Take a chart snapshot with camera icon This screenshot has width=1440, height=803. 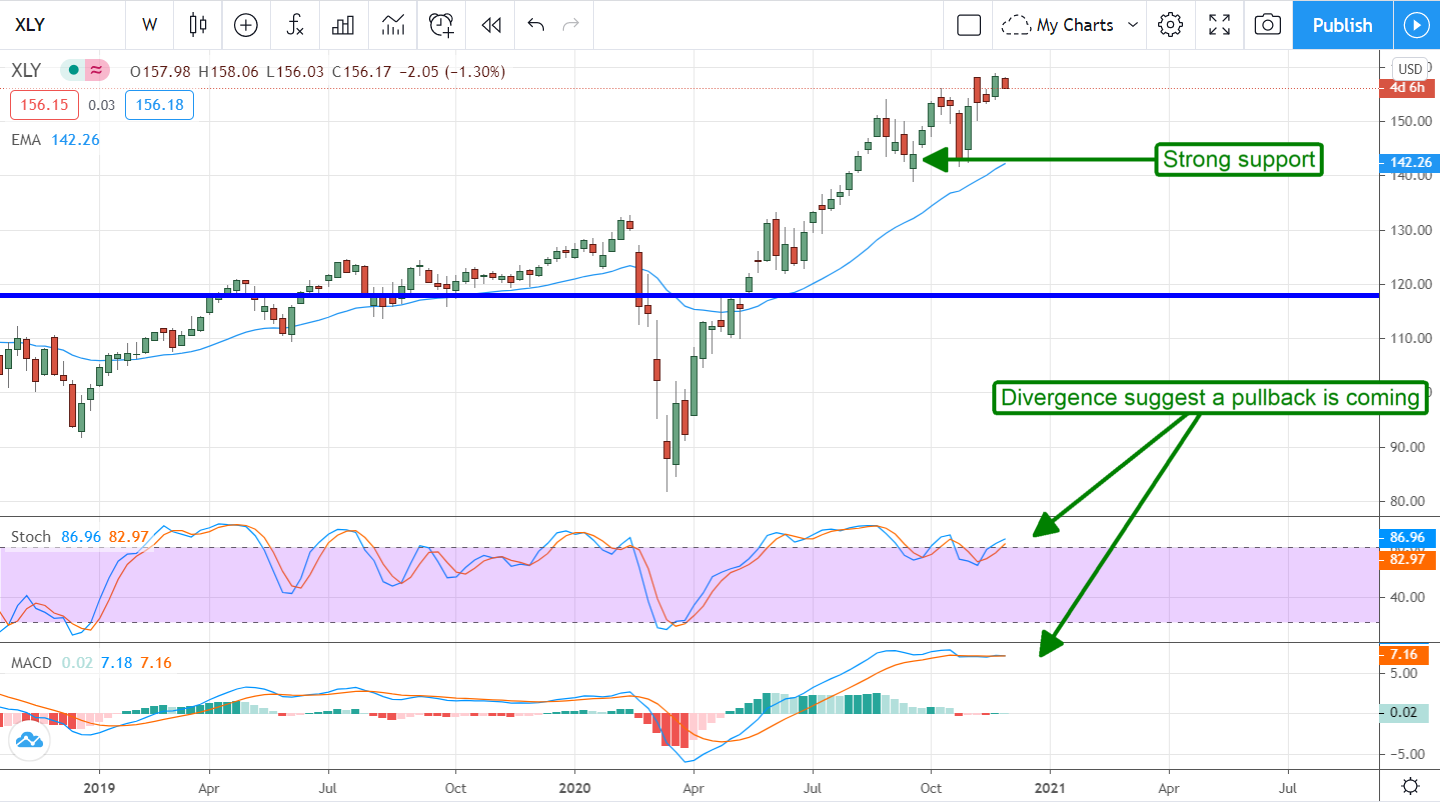pos(1268,25)
